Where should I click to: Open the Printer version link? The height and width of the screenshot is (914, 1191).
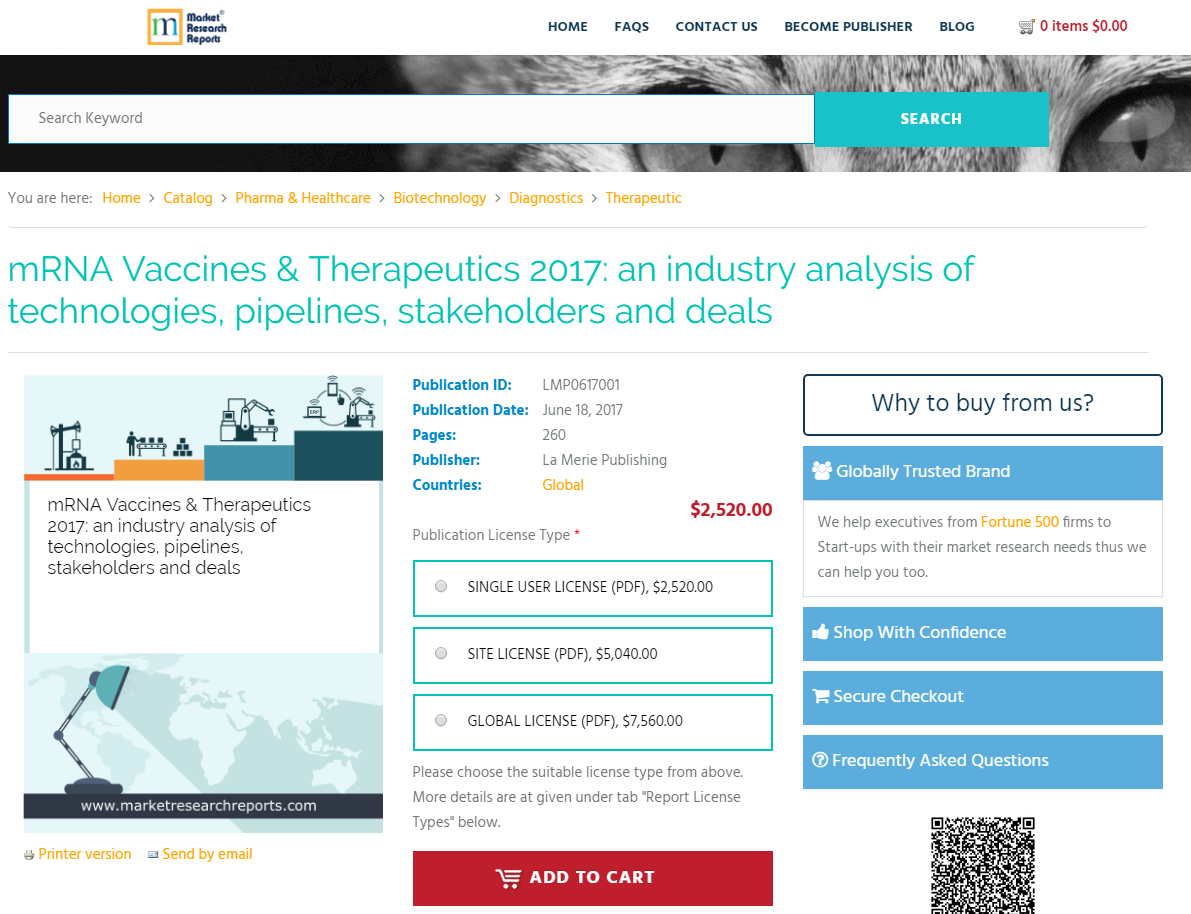[x=84, y=854]
